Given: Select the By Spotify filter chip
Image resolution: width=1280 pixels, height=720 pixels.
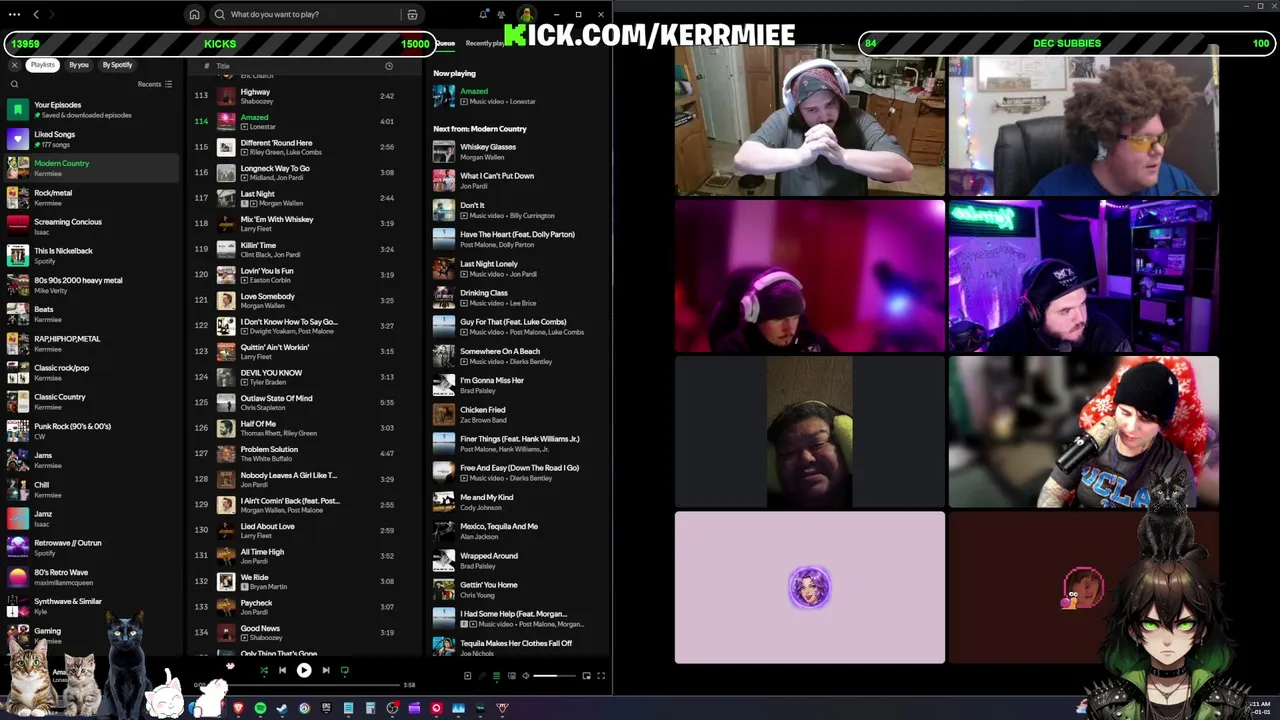Looking at the screenshot, I should pyautogui.click(x=117, y=65).
